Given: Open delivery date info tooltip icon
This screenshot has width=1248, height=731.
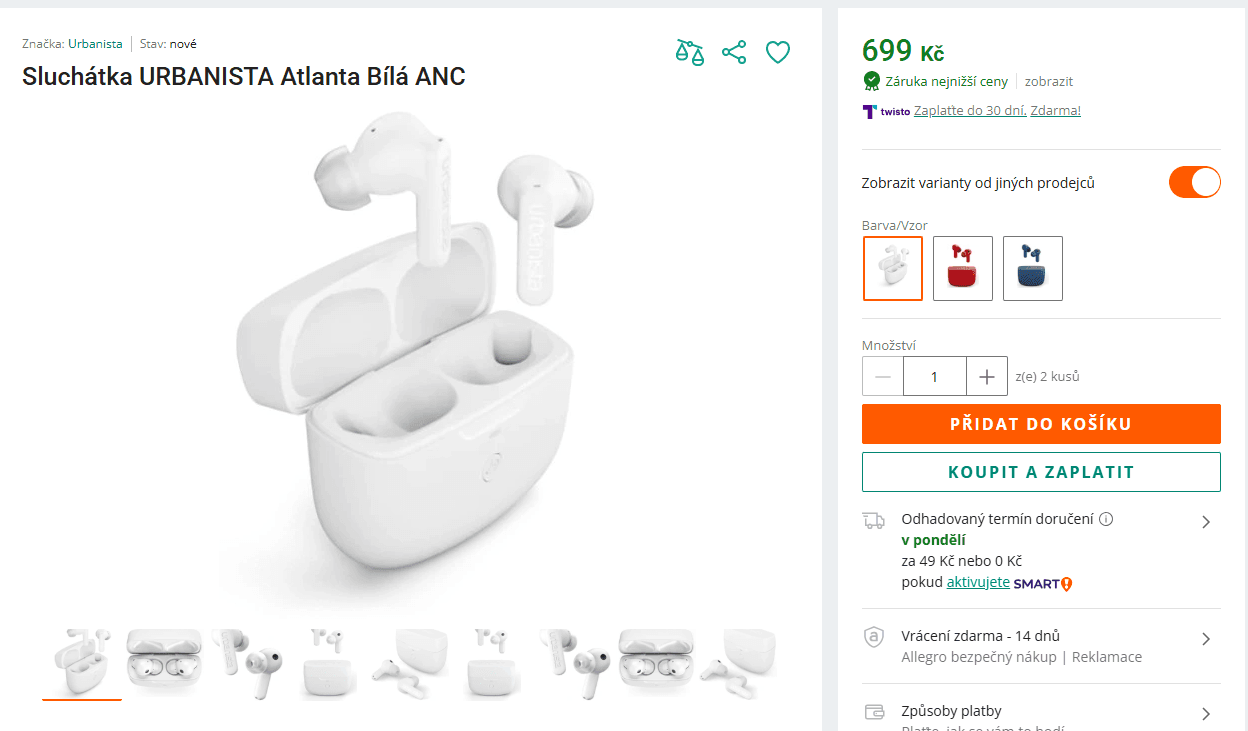Looking at the screenshot, I should [x=1105, y=518].
